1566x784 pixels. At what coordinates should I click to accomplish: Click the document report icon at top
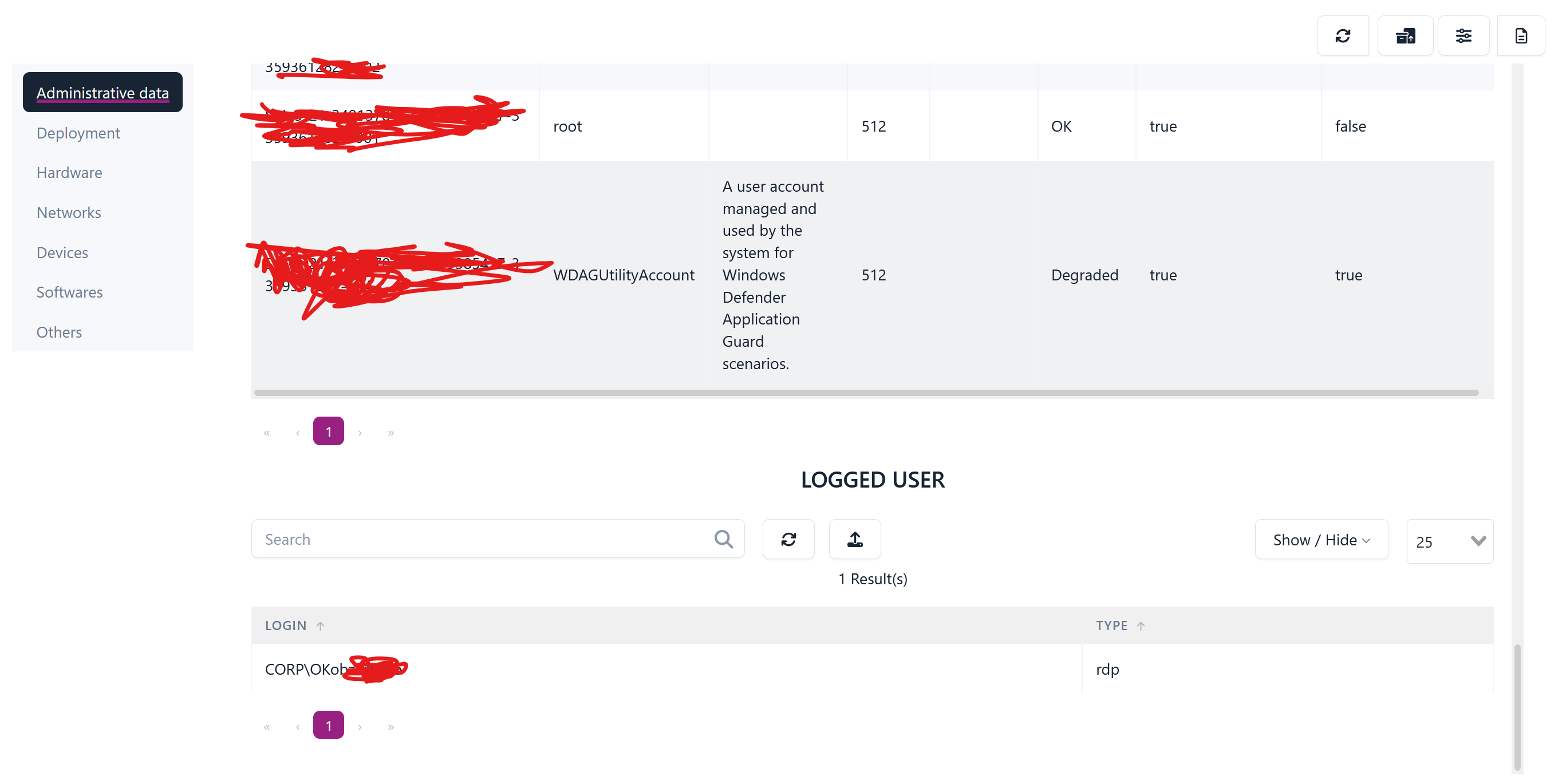click(1520, 36)
